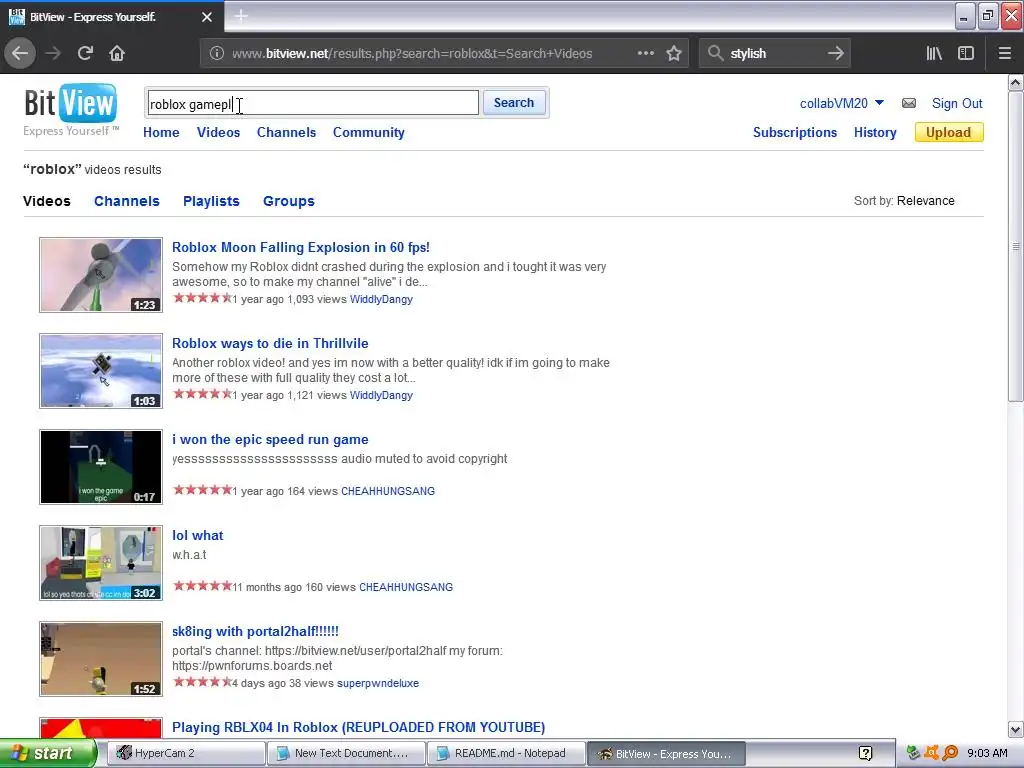Click the yellow Upload button
Viewport: 1024px width, 768px height.
click(949, 133)
